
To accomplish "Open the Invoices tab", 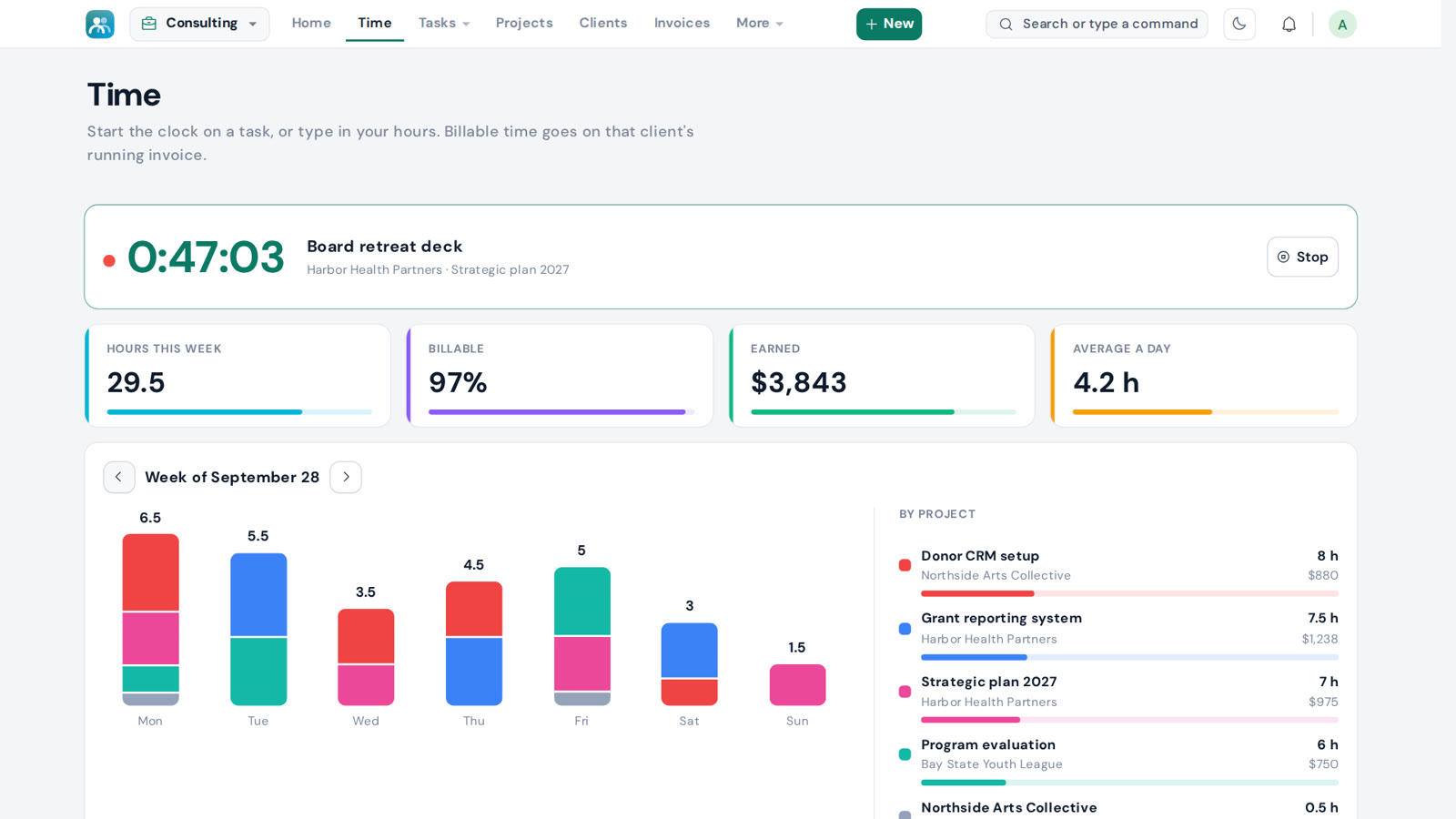I will coord(682,23).
